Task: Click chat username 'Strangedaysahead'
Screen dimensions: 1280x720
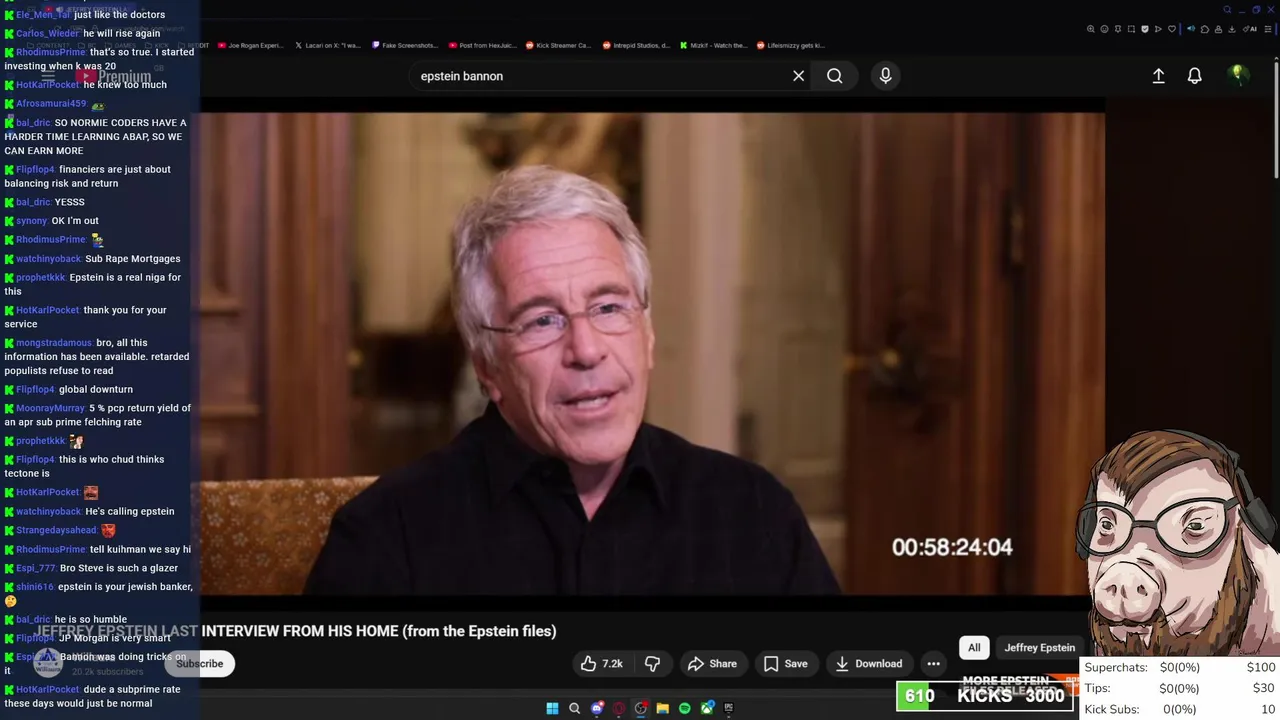Action: (56, 531)
